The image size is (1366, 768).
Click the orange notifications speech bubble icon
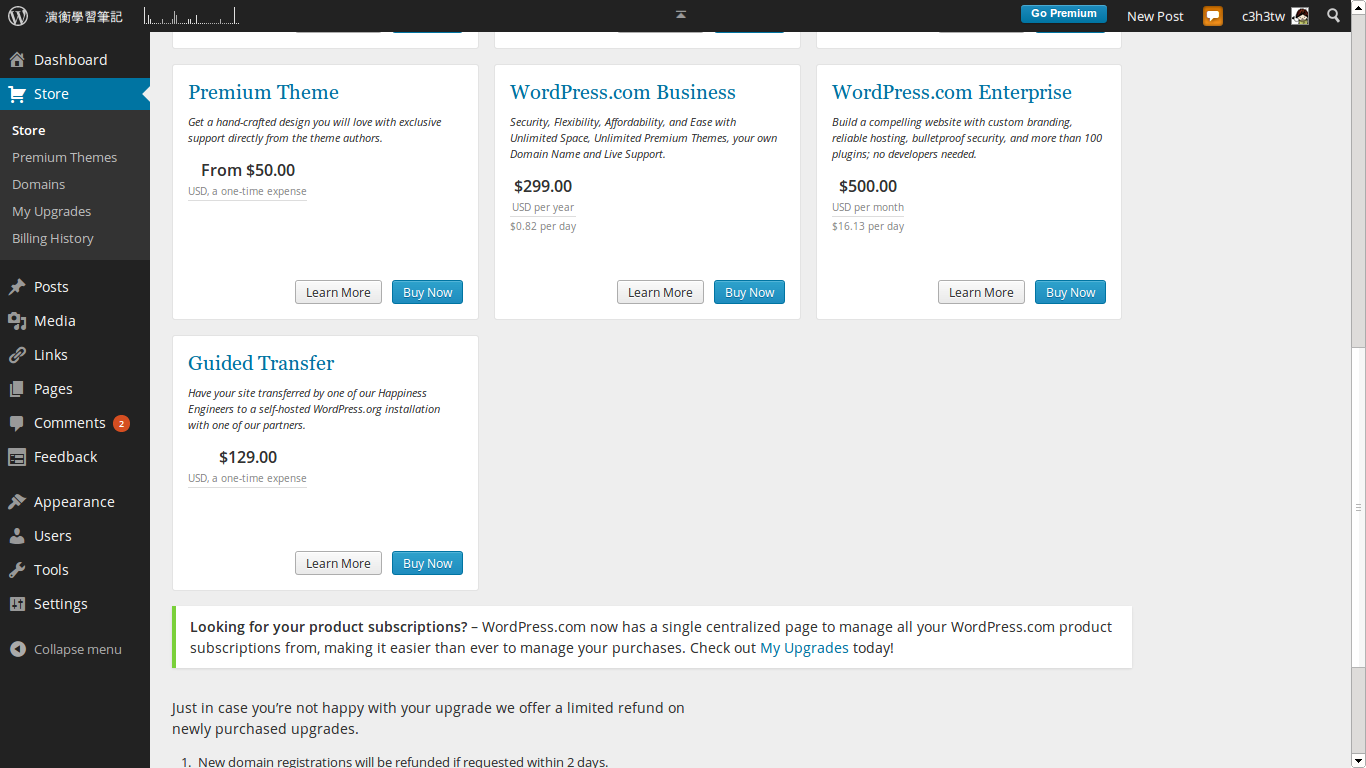[1213, 16]
